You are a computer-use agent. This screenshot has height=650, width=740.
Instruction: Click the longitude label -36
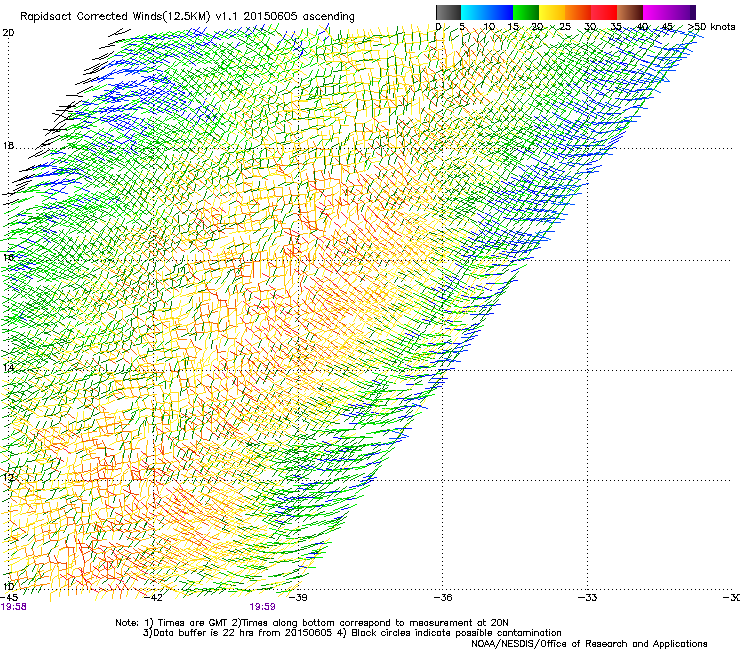[443, 598]
